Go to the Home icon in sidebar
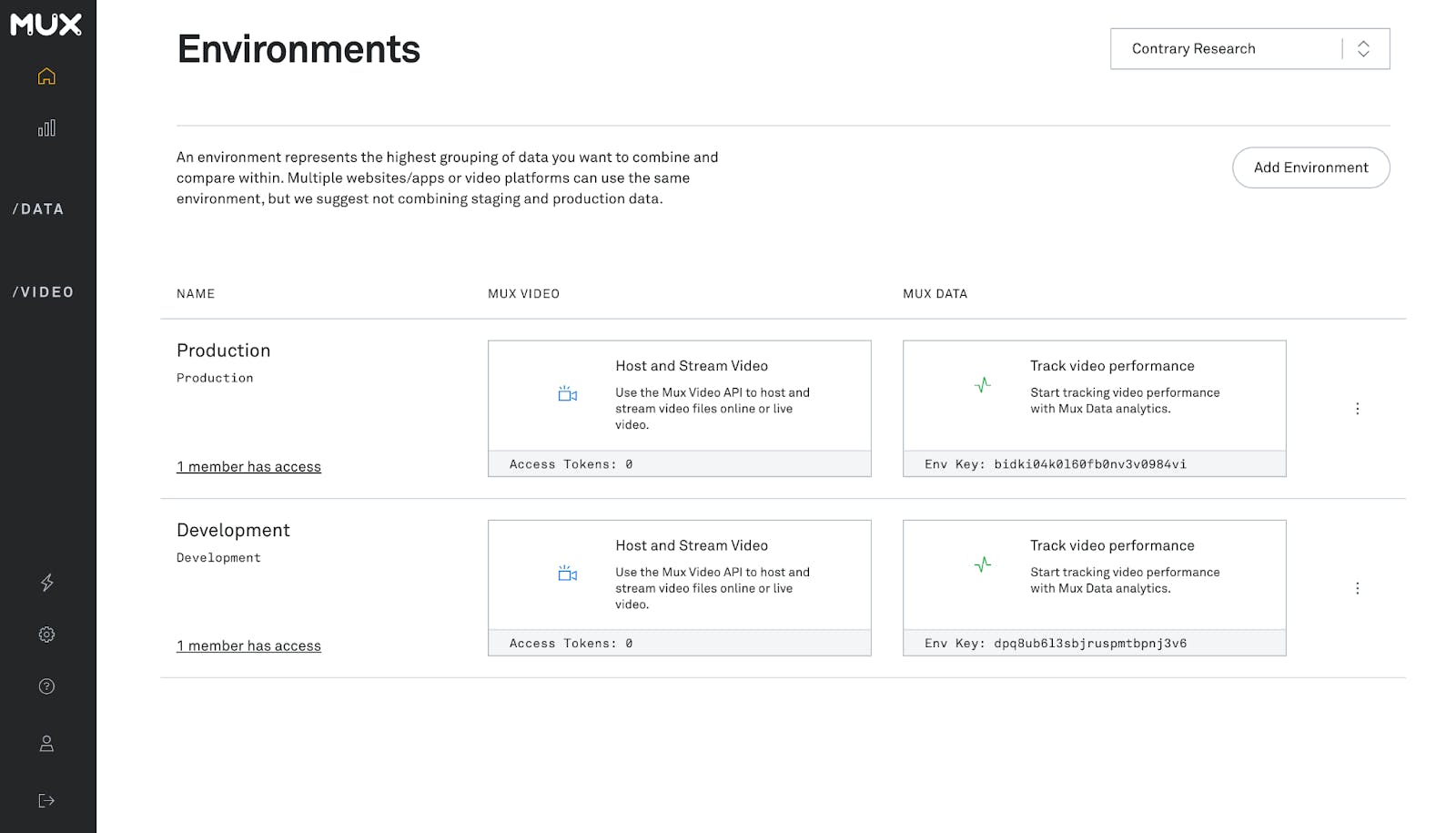Image resolution: width=1456 pixels, height=833 pixels. point(46,76)
